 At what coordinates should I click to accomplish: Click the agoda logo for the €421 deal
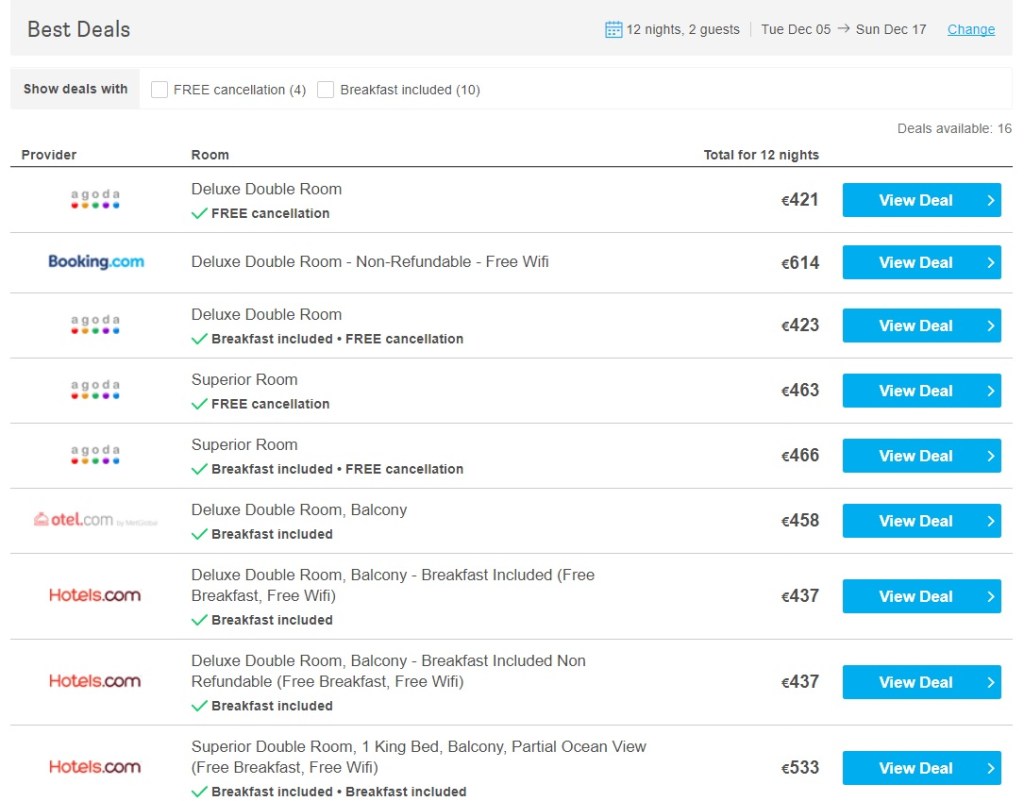coord(95,199)
